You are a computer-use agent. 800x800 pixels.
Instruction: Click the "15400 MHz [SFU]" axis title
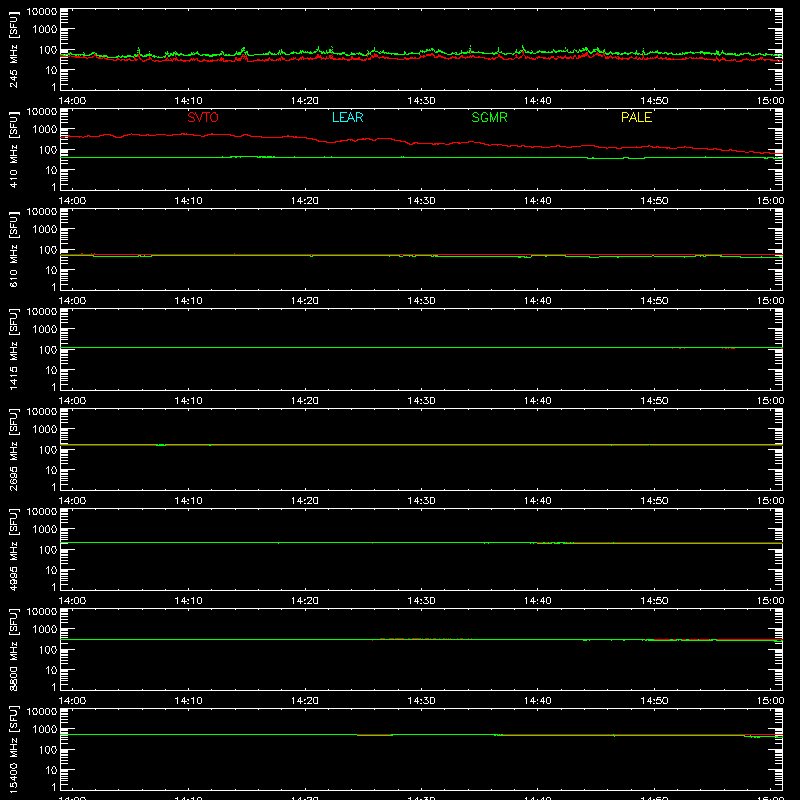13,749
